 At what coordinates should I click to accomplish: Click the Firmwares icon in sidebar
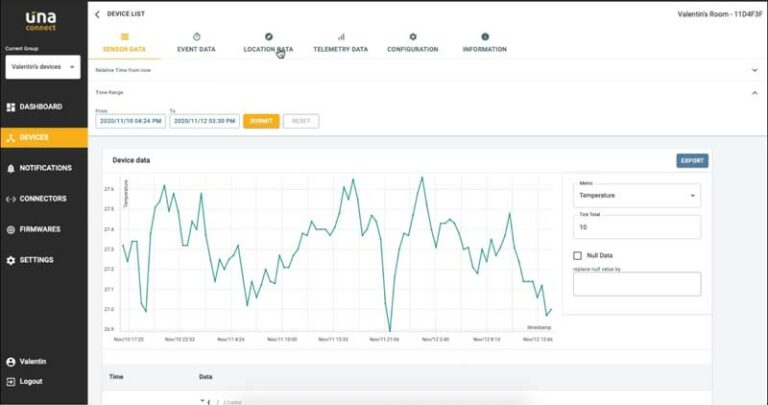(x=11, y=229)
